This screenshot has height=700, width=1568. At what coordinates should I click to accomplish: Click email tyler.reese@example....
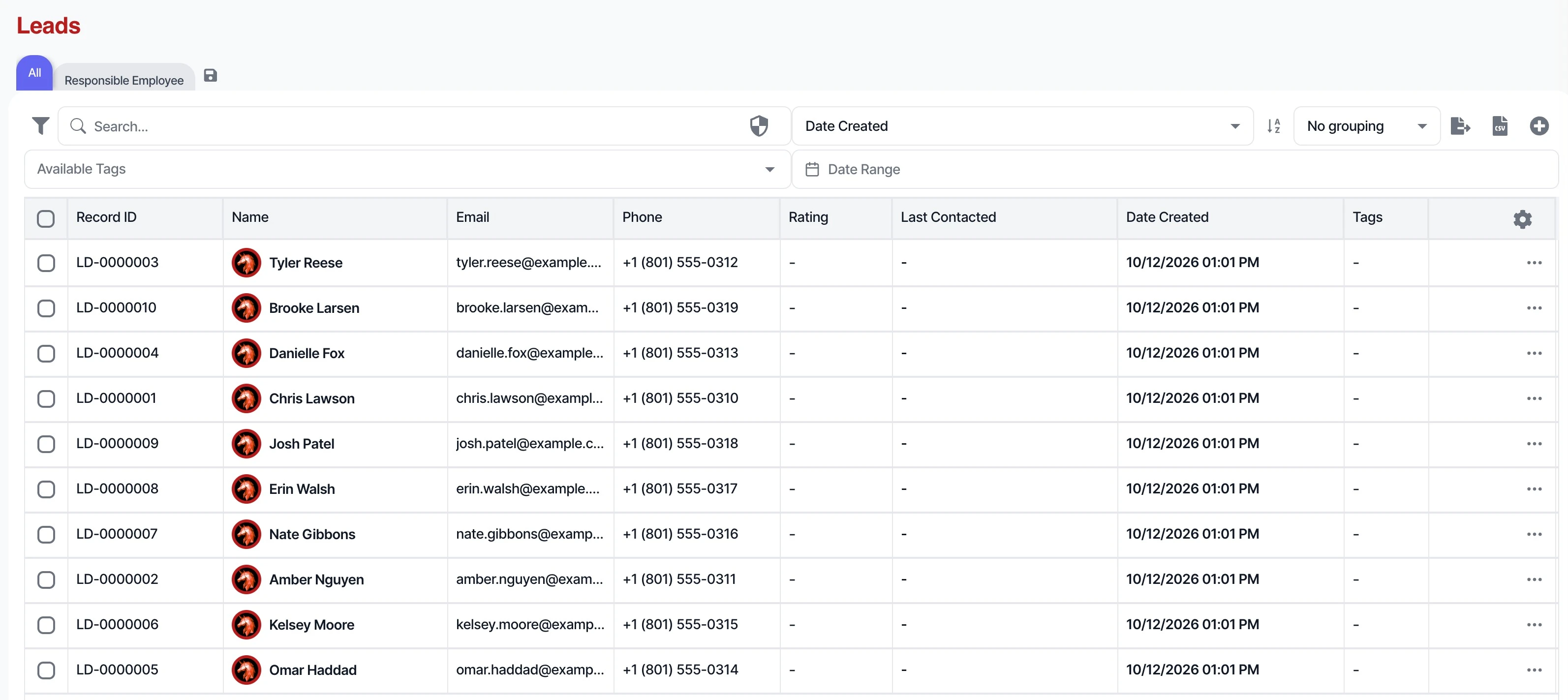(x=529, y=262)
